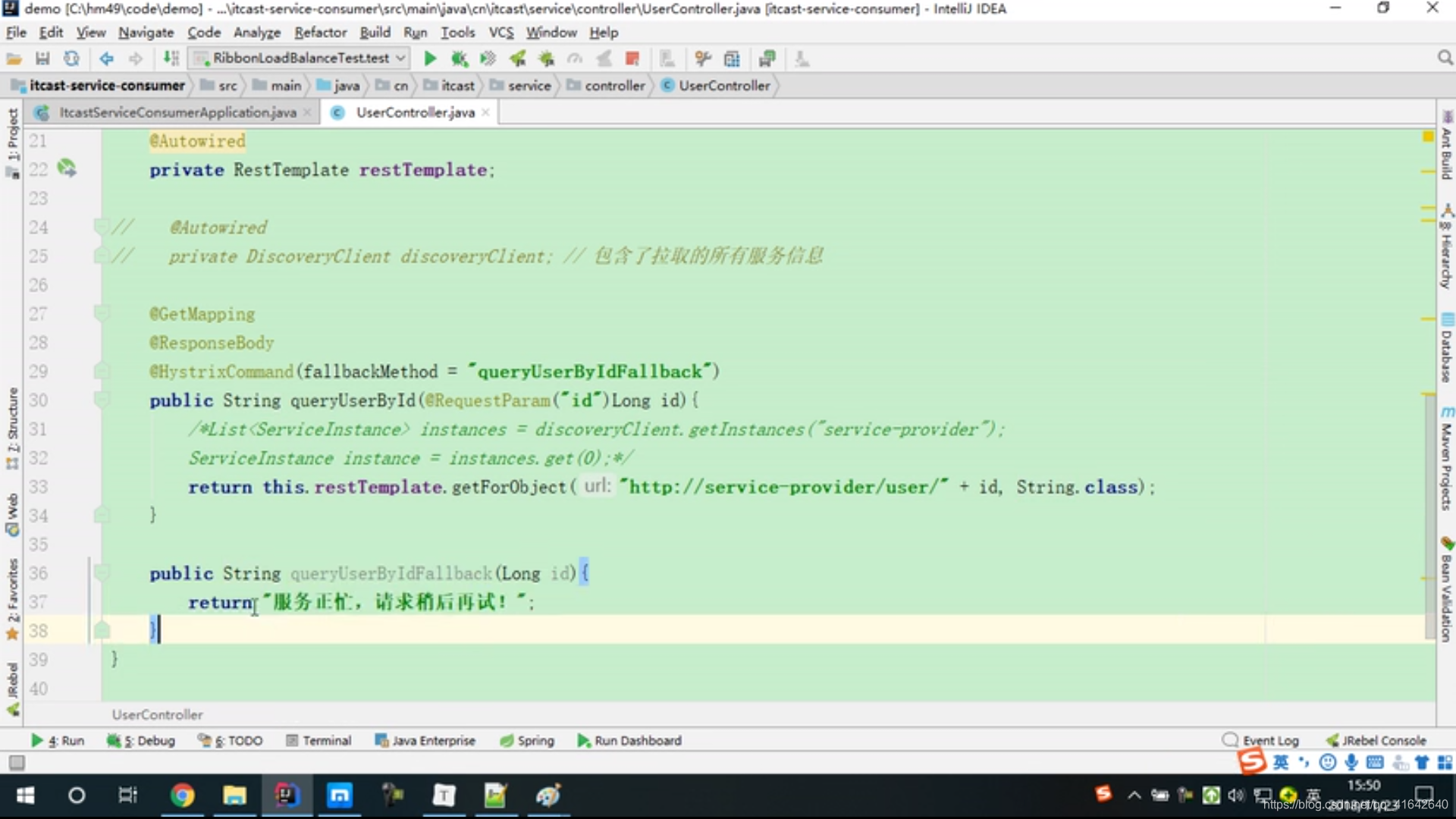
Task: Open the 6: TODO tool window
Action: tap(230, 740)
